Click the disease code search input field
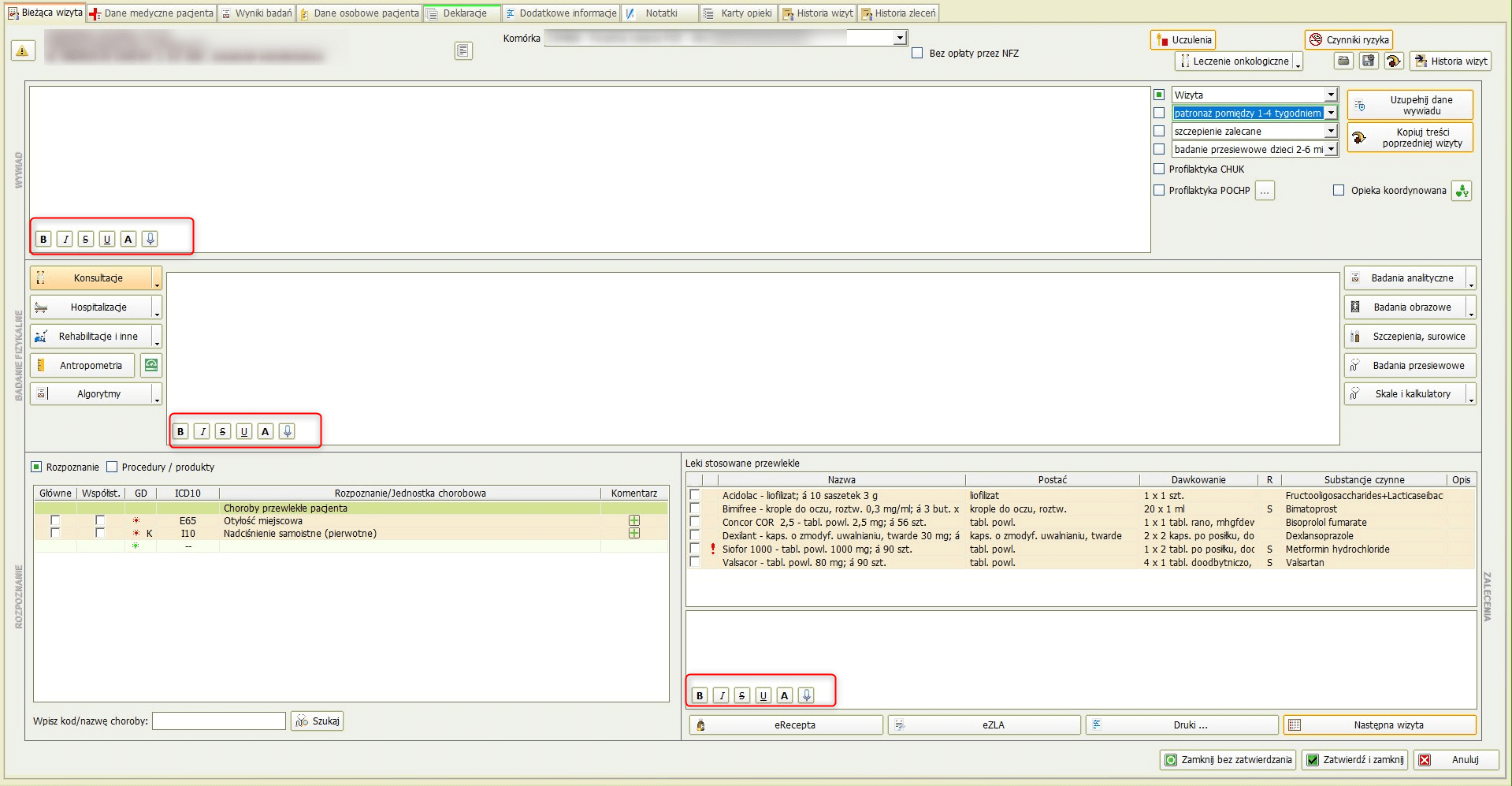This screenshot has width=1512, height=786. [219, 721]
